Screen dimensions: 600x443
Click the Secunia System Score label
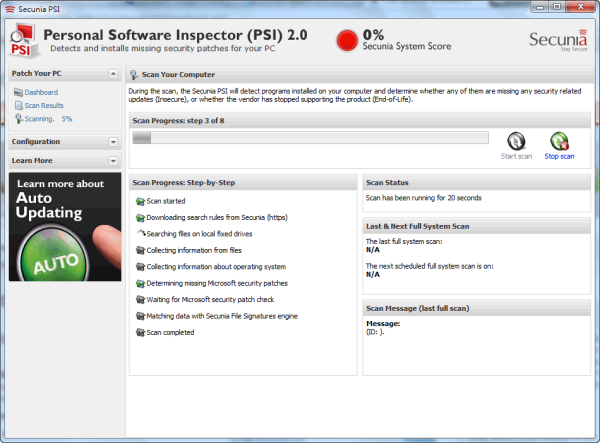click(407, 46)
